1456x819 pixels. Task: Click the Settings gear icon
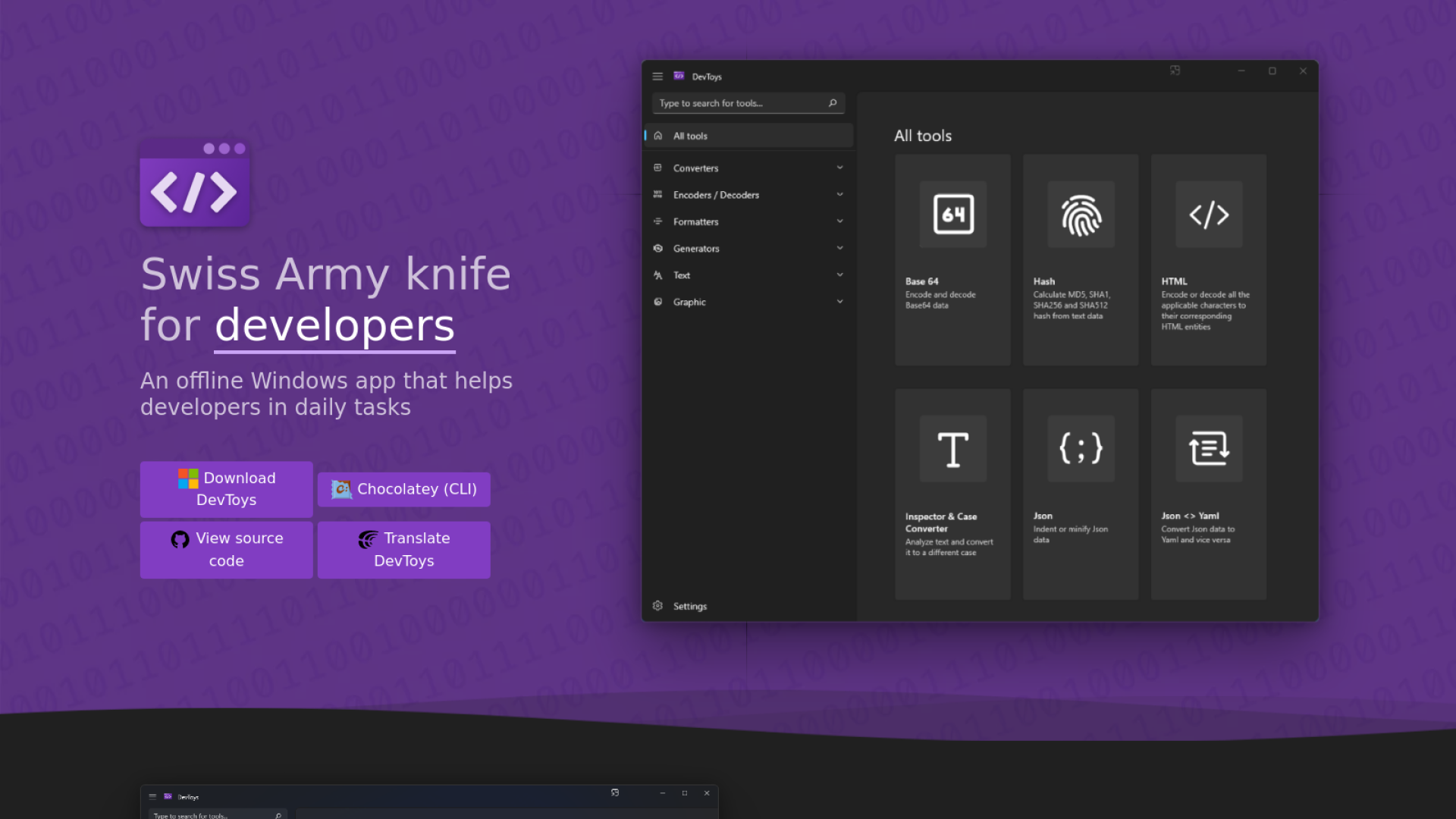(x=657, y=606)
